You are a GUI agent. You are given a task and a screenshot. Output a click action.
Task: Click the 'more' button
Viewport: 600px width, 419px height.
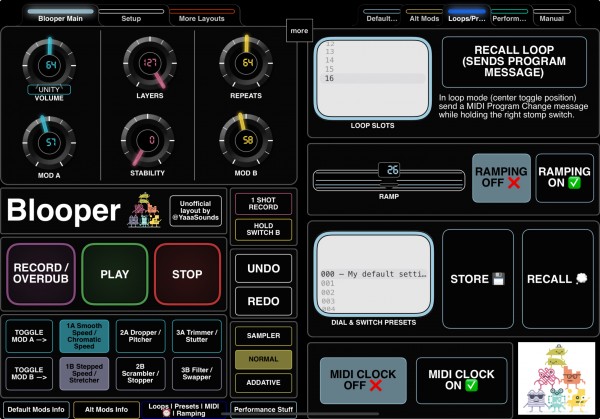299,31
